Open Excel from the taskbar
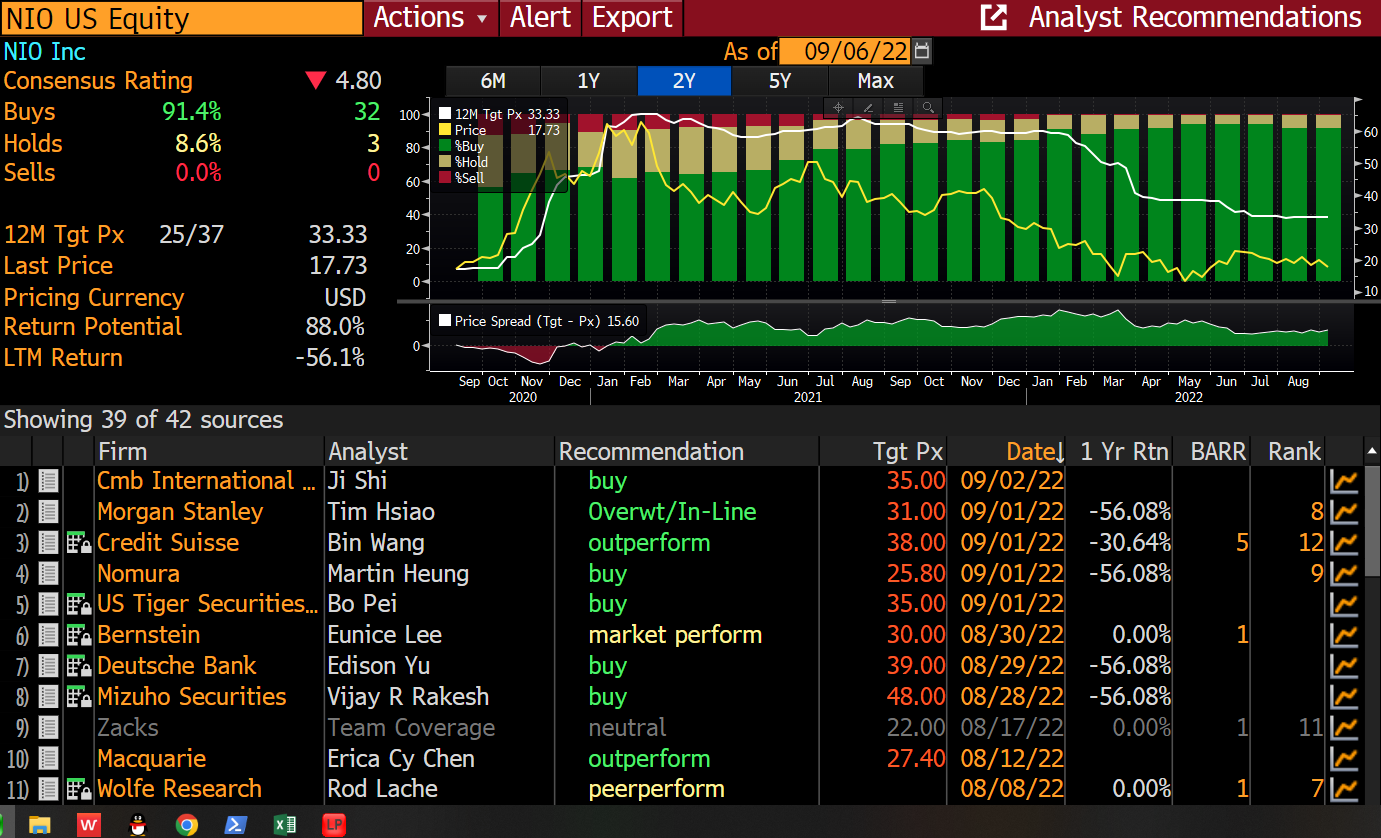Viewport: 1381px width, 838px height. [285, 825]
